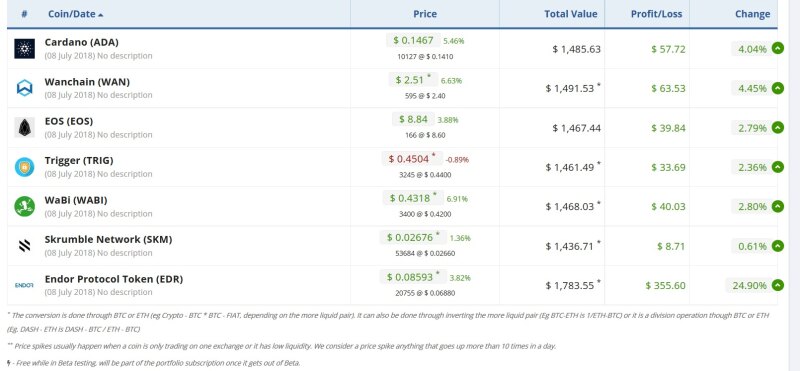Click the green up arrow beside 2.80%
This screenshot has width=800, height=371.
(778, 206)
